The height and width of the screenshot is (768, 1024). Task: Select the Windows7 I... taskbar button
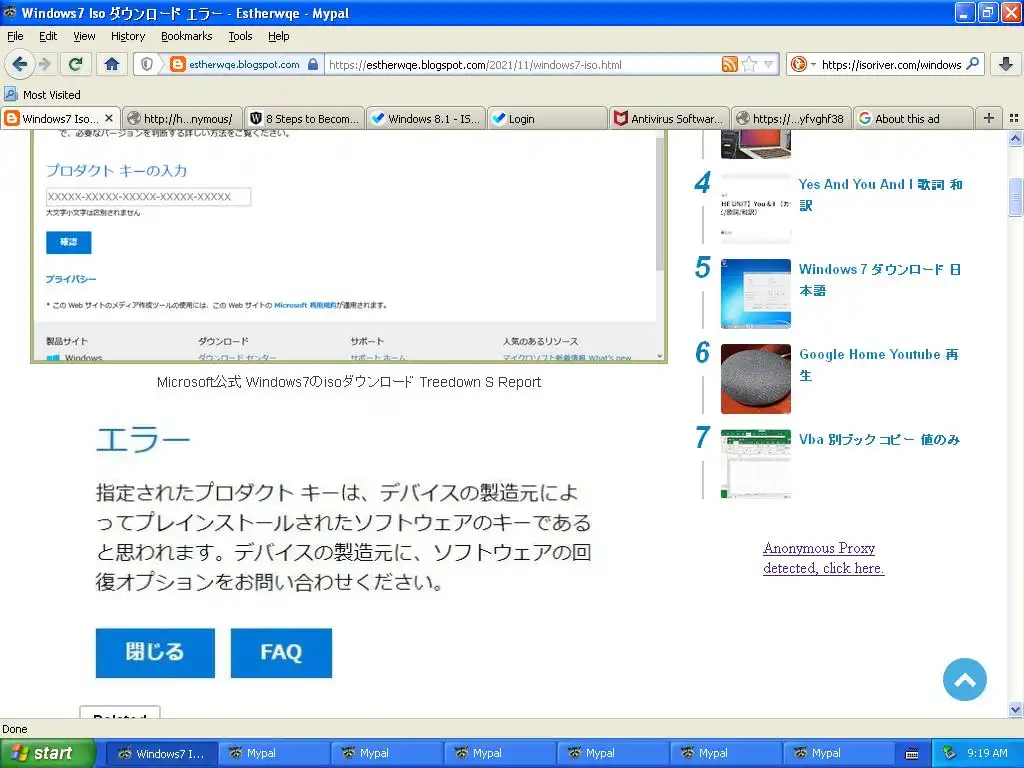click(x=161, y=753)
